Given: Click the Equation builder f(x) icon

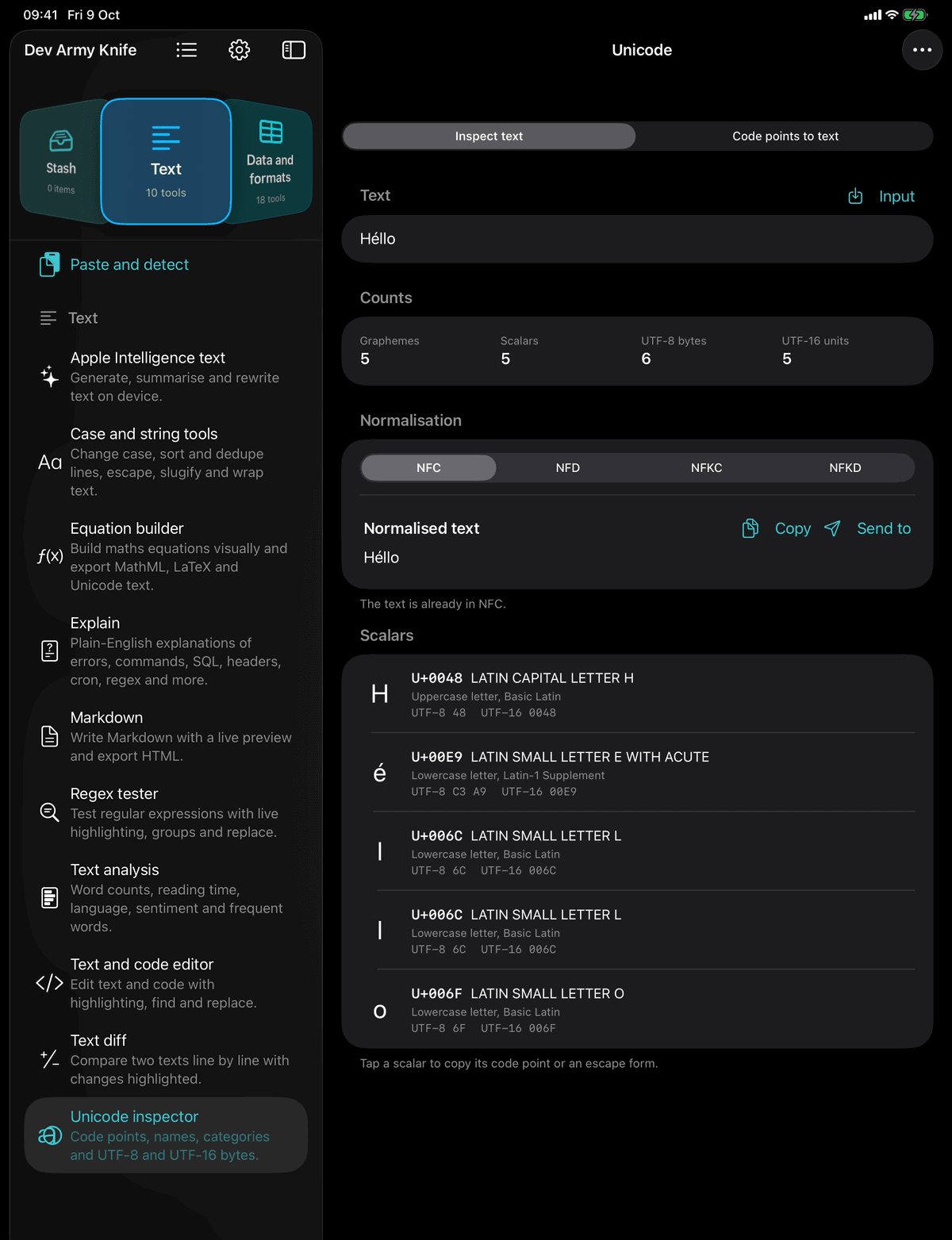Looking at the screenshot, I should pyautogui.click(x=50, y=556).
